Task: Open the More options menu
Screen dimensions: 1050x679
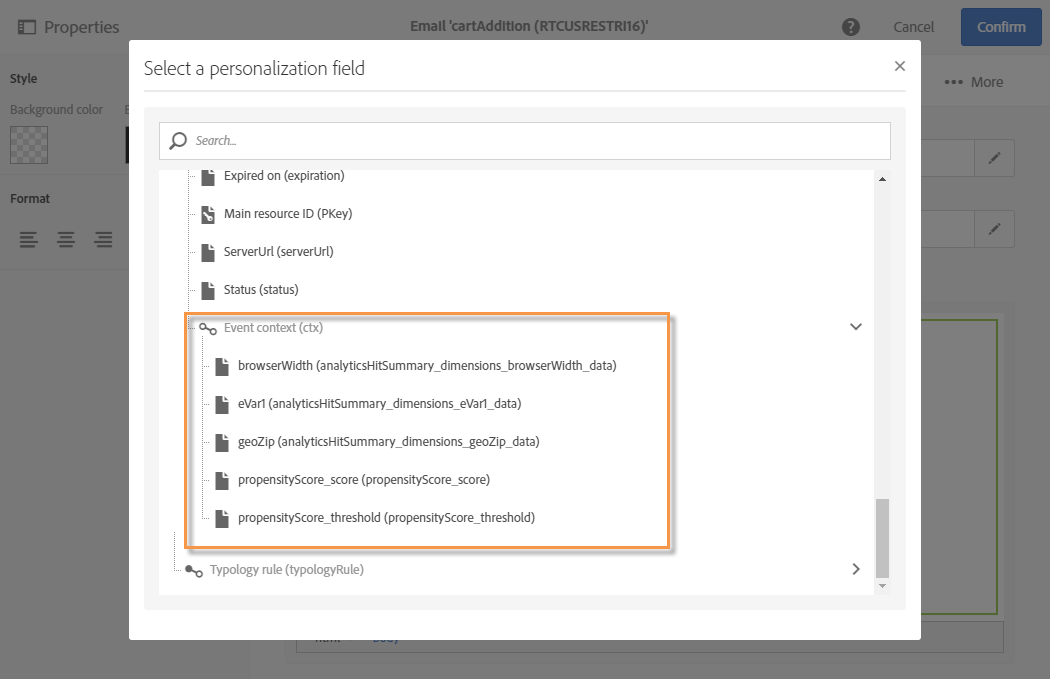Action: (973, 82)
